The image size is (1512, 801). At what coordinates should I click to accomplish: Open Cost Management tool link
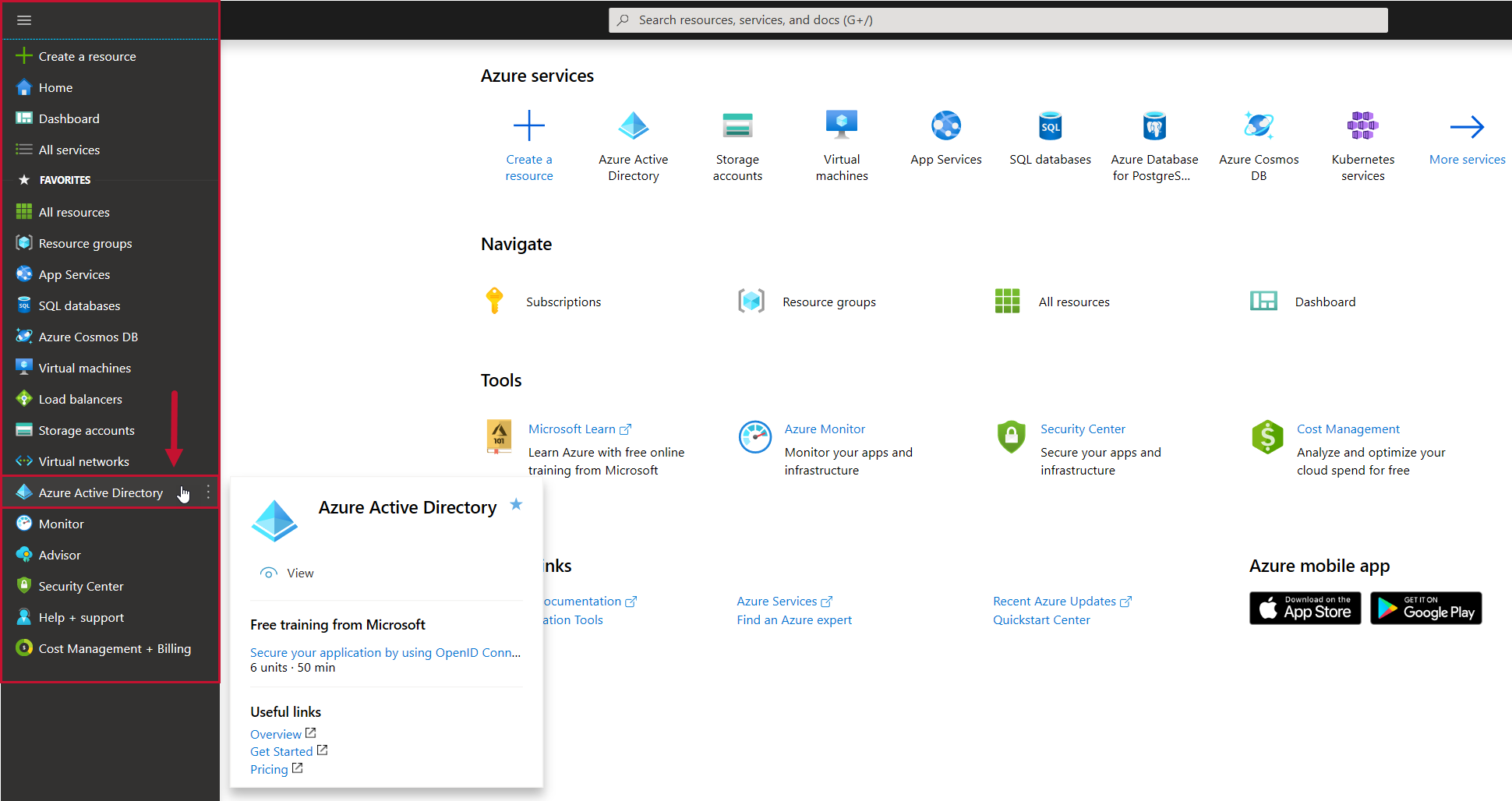[1348, 429]
